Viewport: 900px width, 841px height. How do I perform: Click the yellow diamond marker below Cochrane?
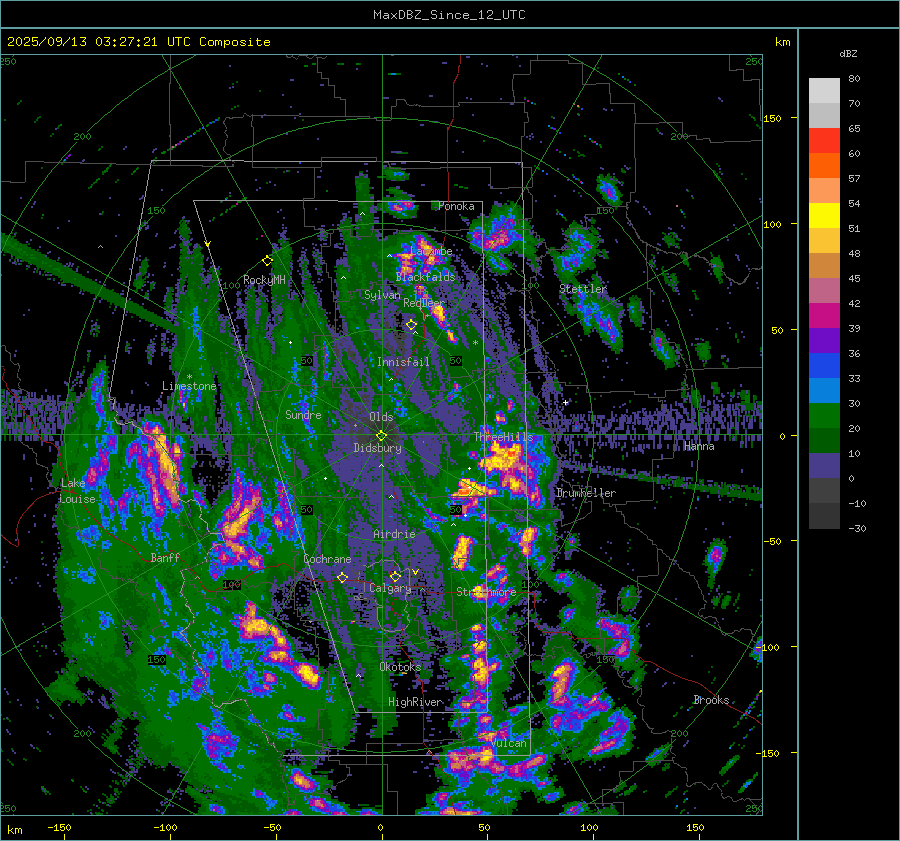(x=342, y=578)
